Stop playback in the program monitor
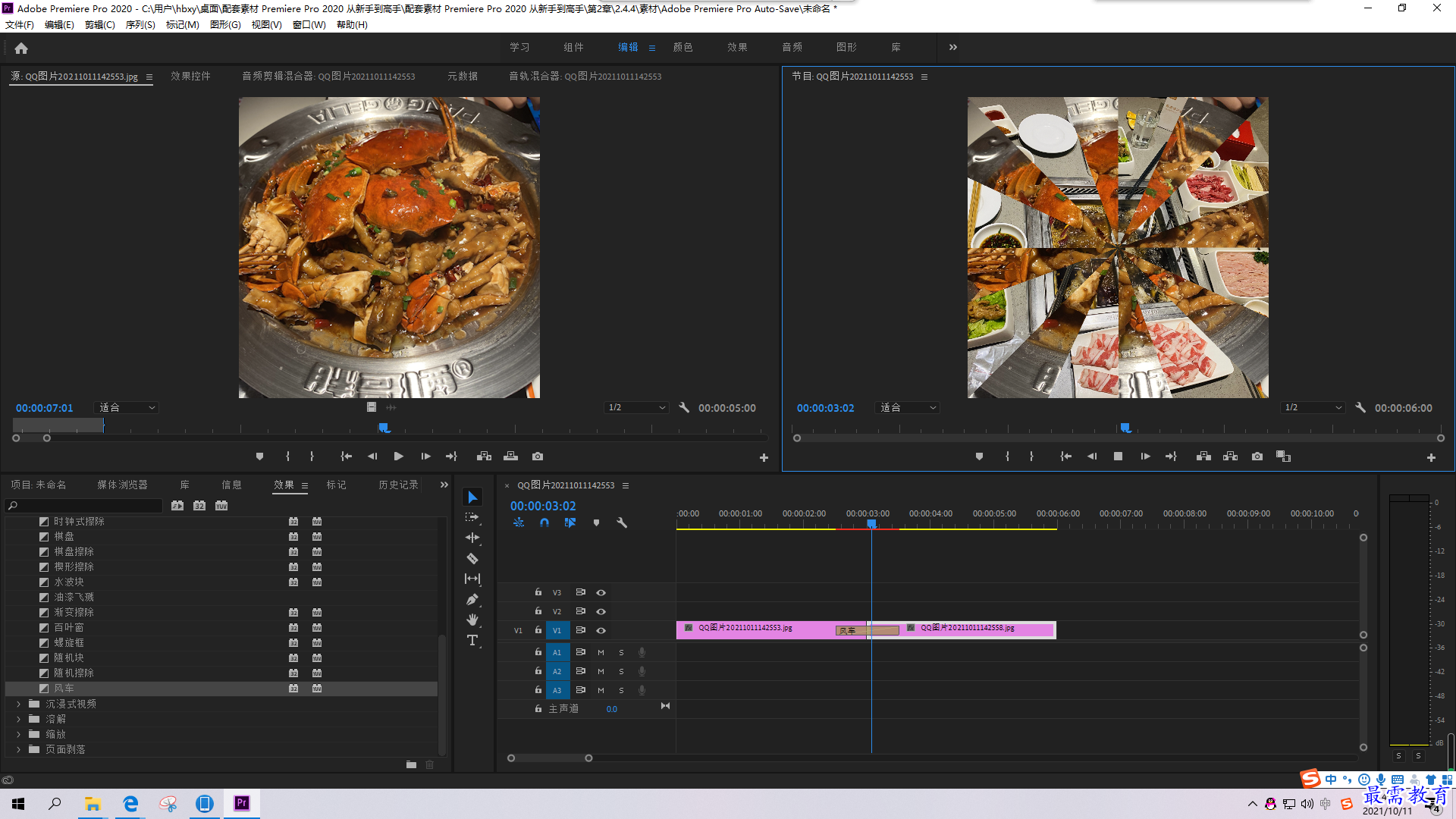Image resolution: width=1456 pixels, height=819 pixels. (x=1118, y=457)
